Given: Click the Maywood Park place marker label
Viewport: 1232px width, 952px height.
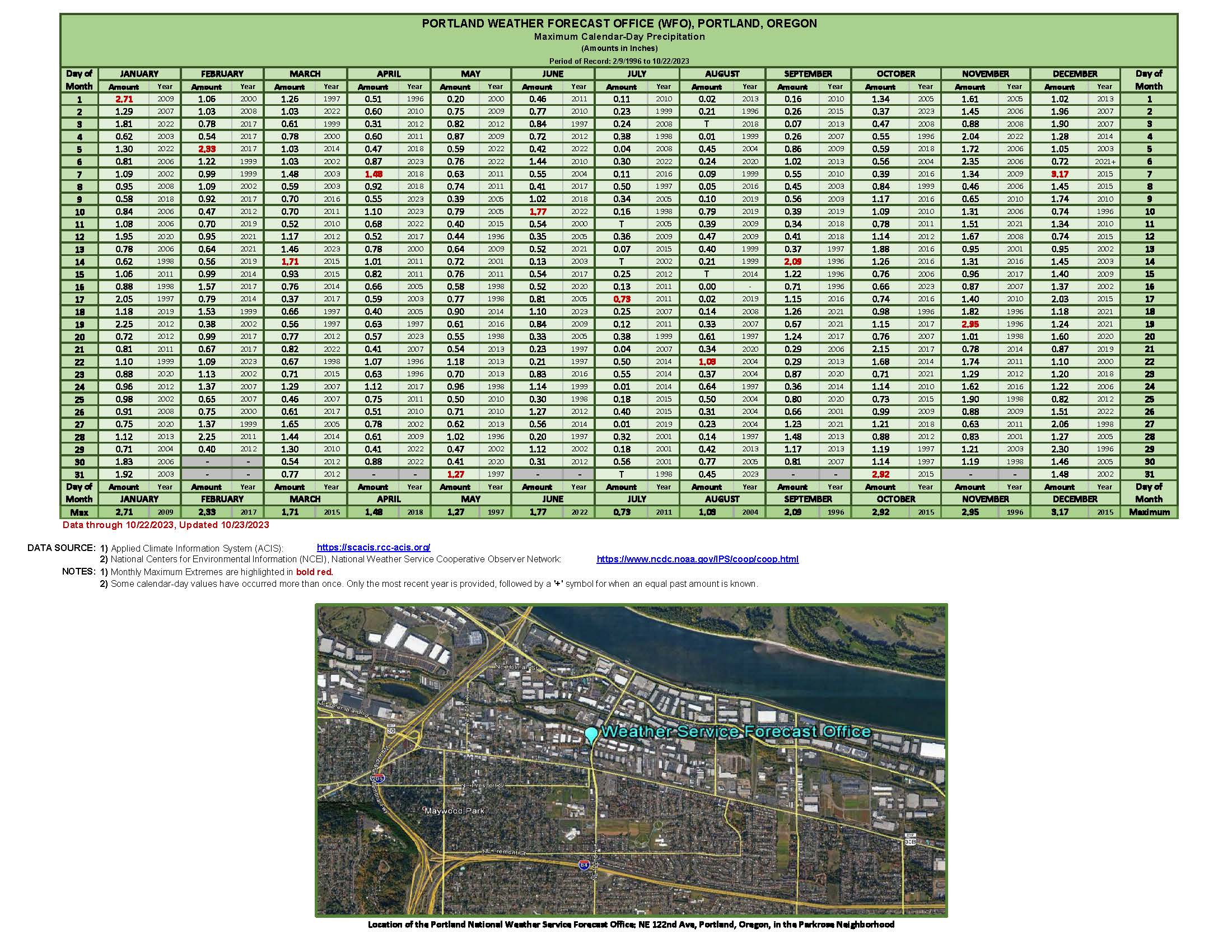Looking at the screenshot, I should [x=454, y=811].
